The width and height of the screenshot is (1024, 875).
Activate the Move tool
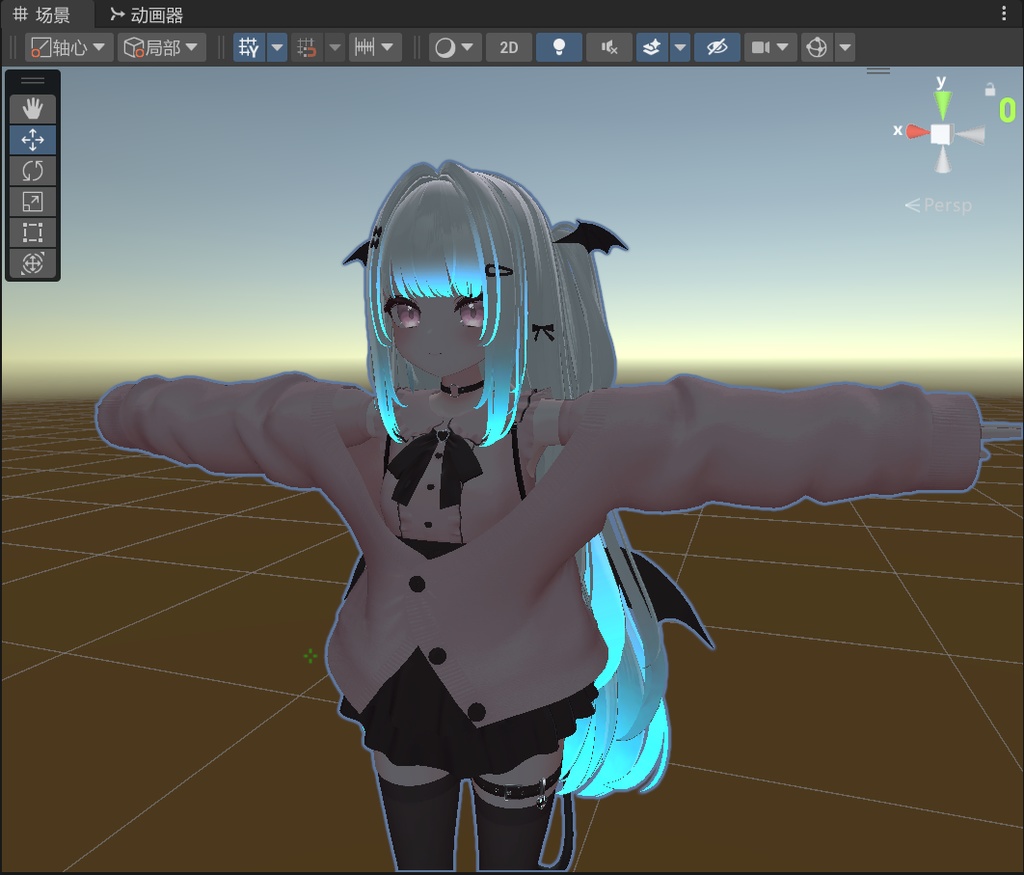tap(33, 139)
